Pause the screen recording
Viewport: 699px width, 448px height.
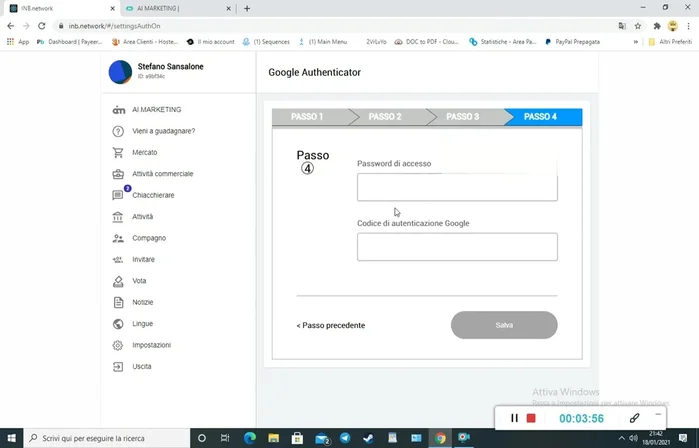[515, 418]
